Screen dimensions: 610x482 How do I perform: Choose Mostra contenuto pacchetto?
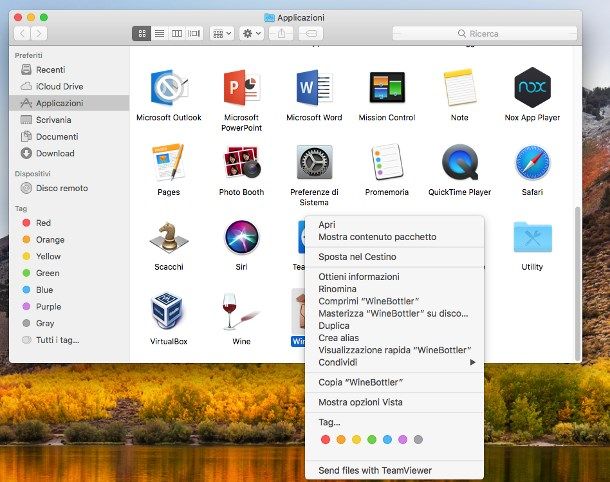(x=394, y=237)
